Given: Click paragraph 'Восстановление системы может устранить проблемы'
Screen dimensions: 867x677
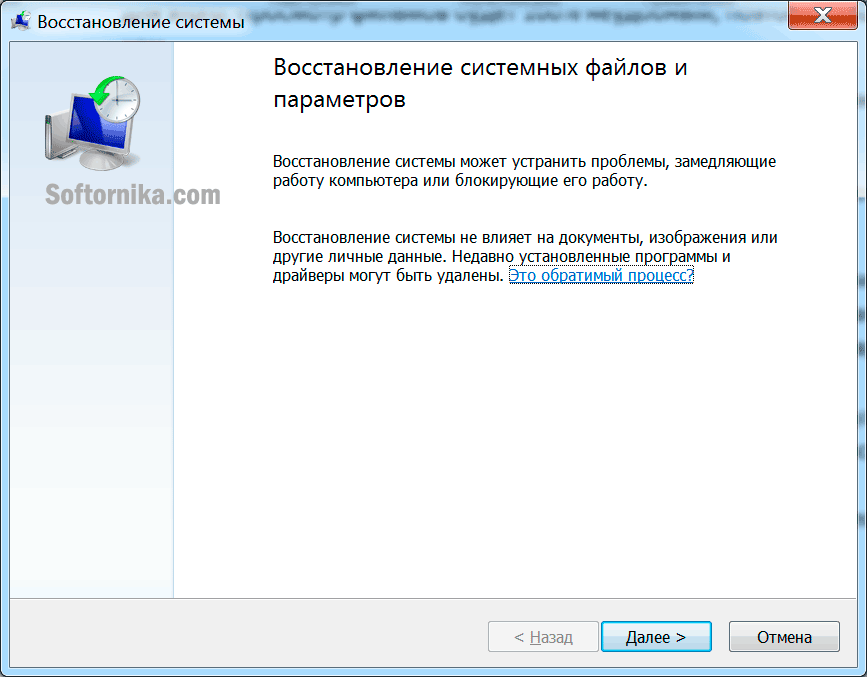Looking at the screenshot, I should 524,171.
